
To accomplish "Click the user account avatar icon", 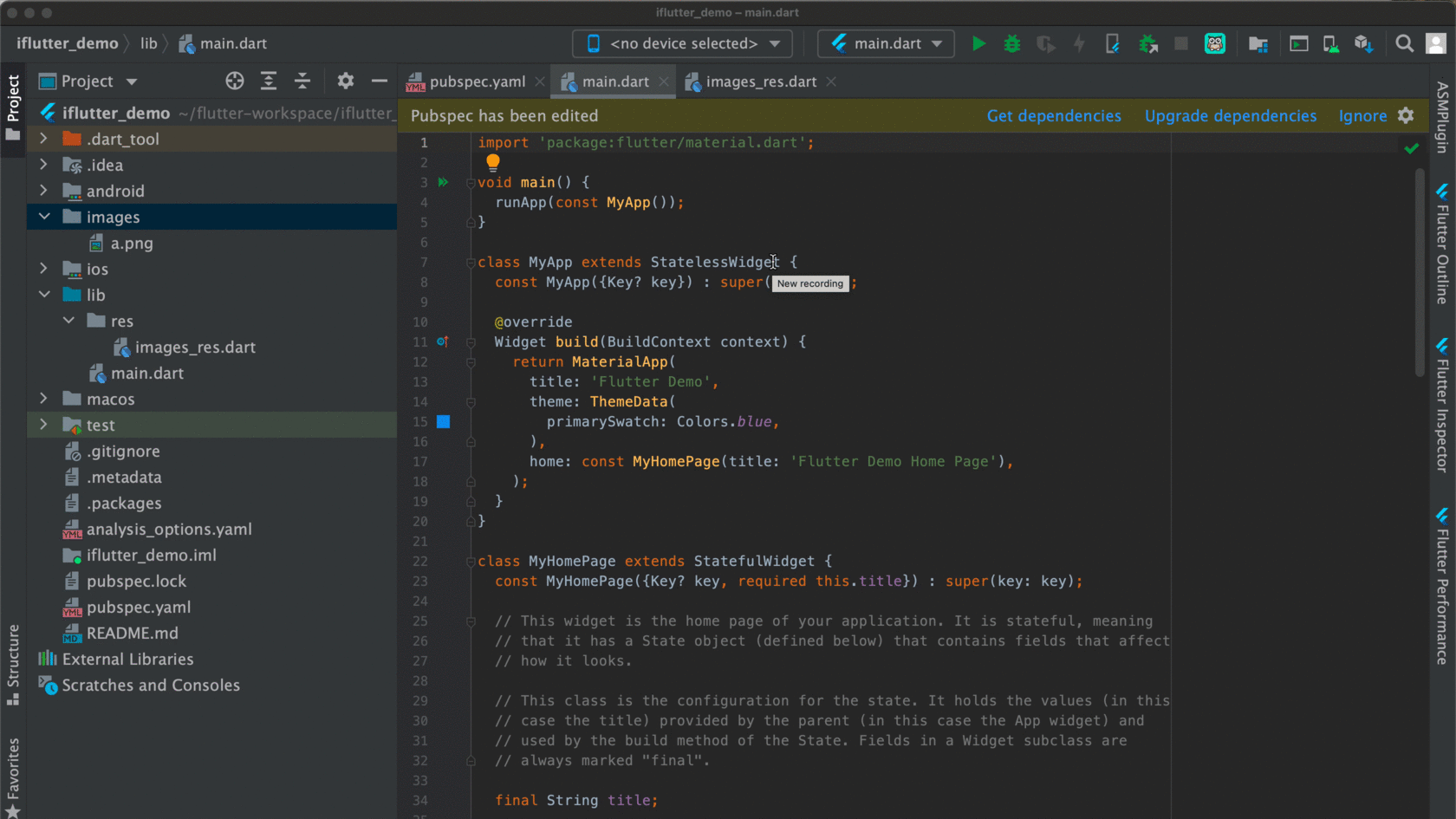I will pos(1436,43).
